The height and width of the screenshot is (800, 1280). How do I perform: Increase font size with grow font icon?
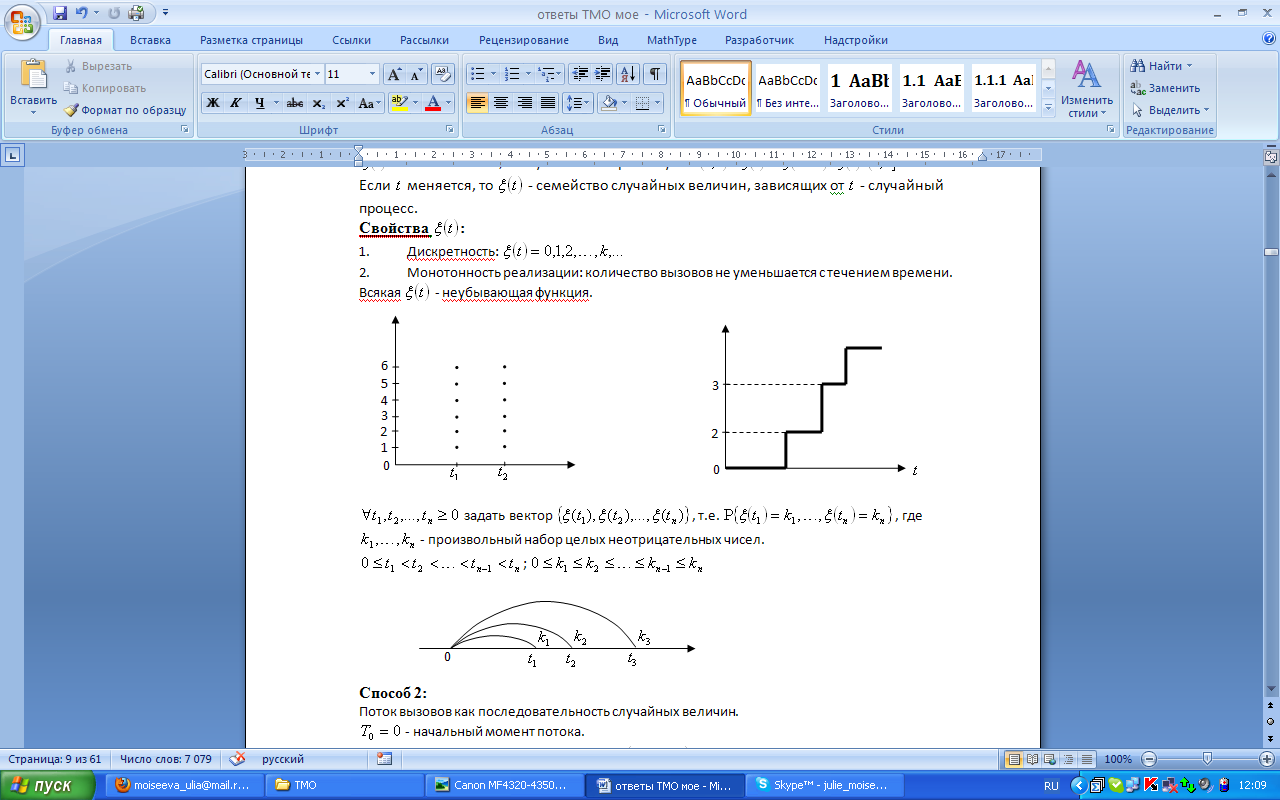tap(394, 74)
